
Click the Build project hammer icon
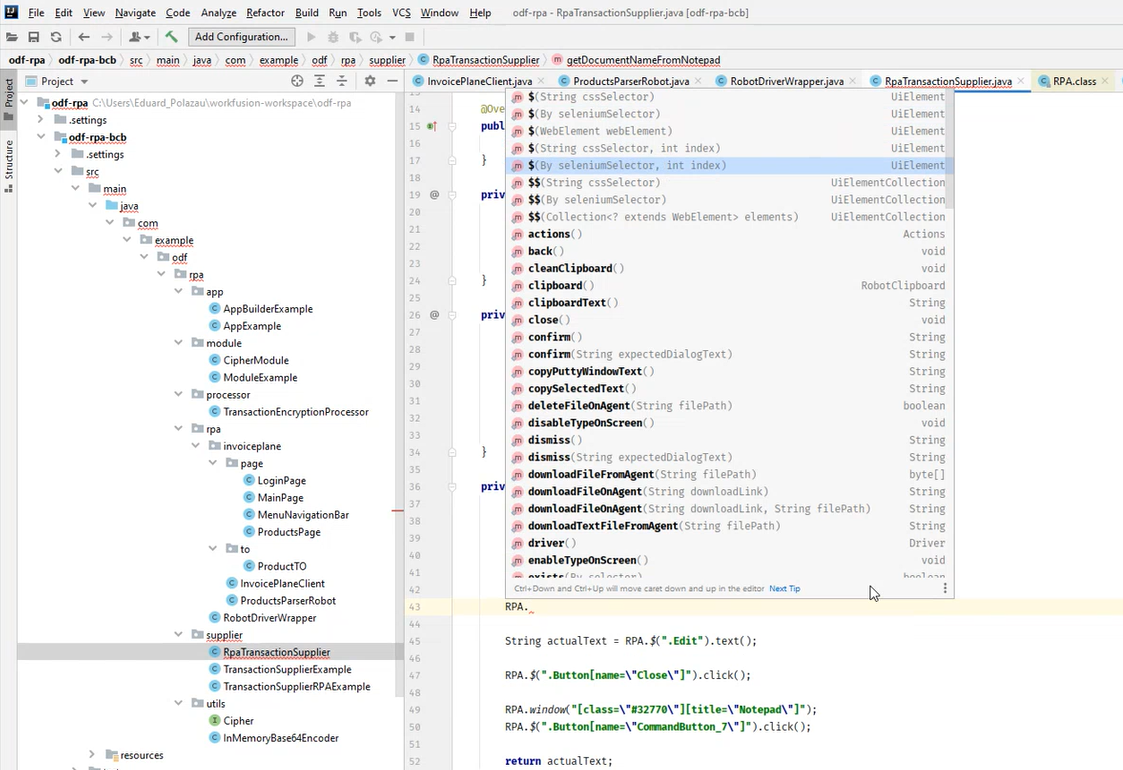[171, 37]
